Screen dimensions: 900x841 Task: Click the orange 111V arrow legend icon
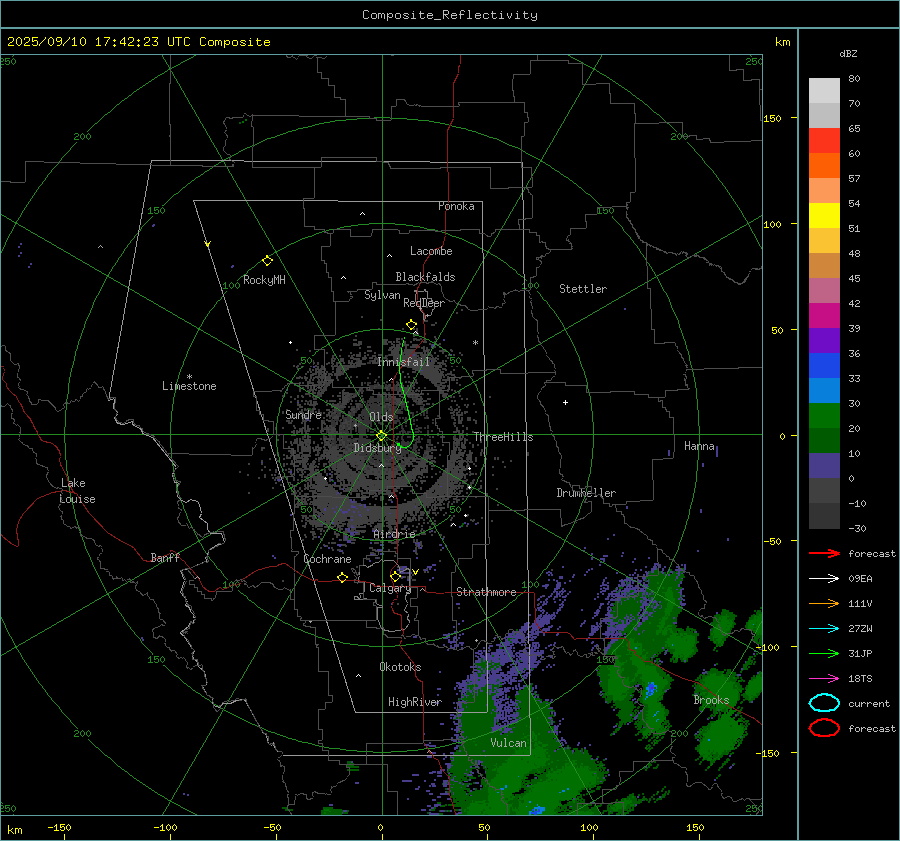[824, 603]
